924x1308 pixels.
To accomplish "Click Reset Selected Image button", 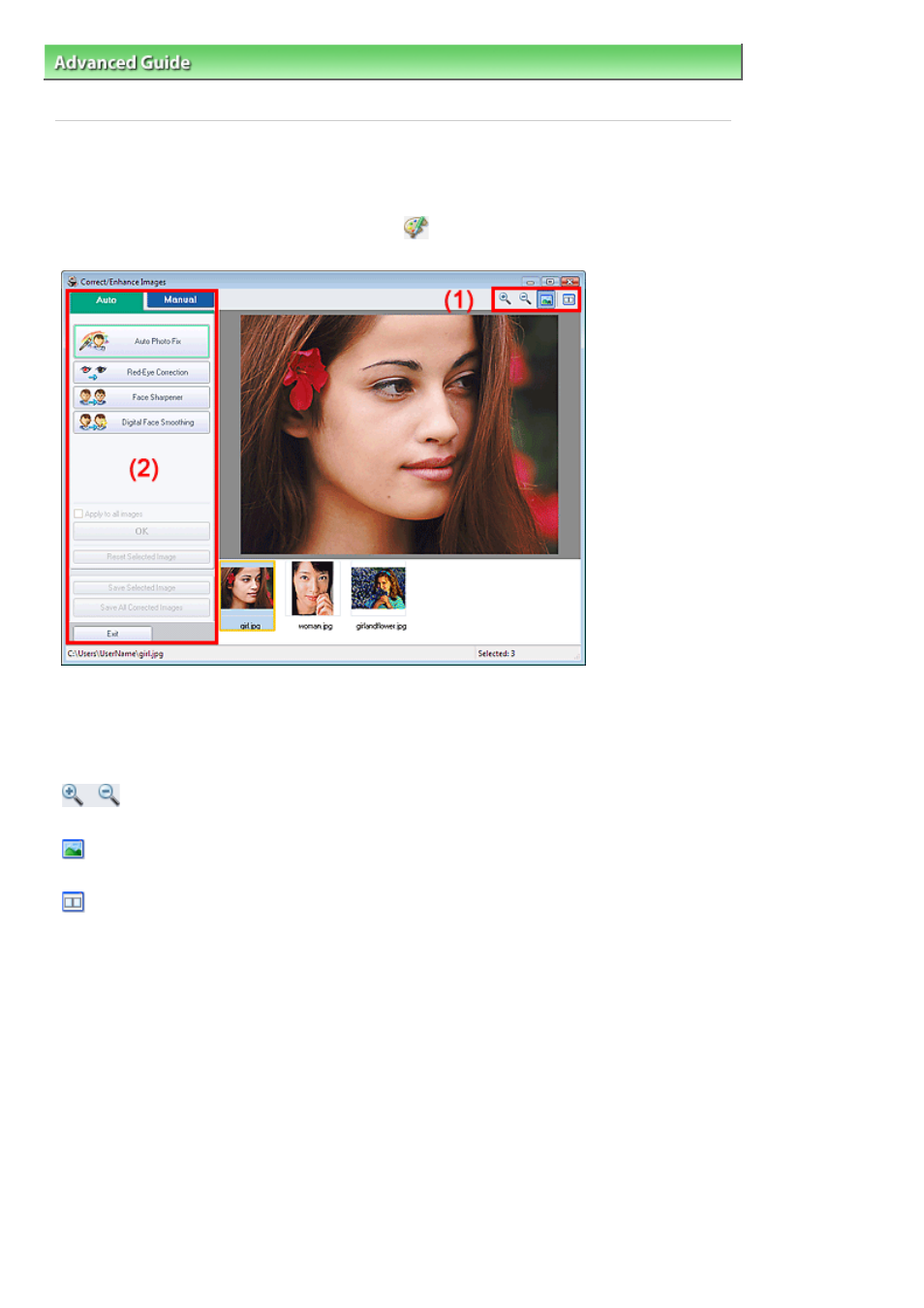I will coord(141,557).
